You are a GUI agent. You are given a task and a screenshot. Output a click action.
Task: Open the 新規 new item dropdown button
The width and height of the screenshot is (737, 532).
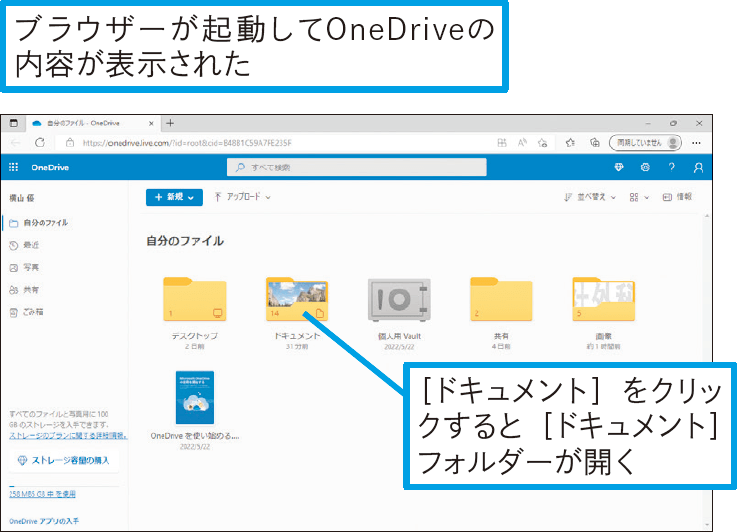(174, 197)
